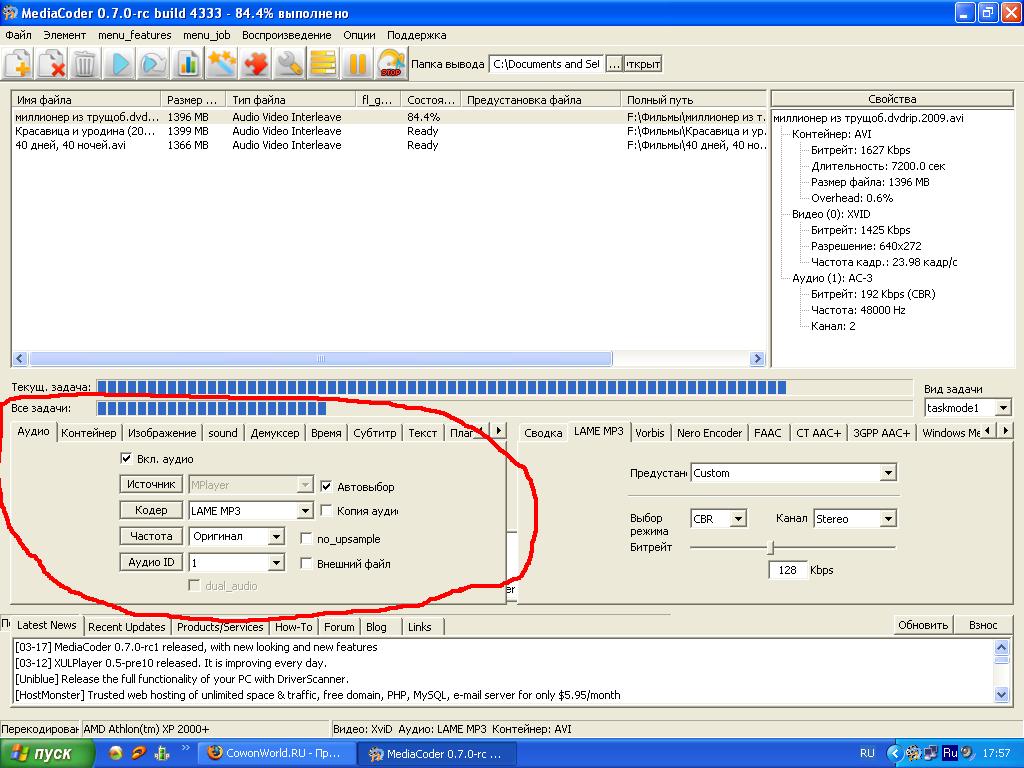This screenshot has height=768, width=1024.
Task: Click the Remove file icon with red X
Action: 52,64
